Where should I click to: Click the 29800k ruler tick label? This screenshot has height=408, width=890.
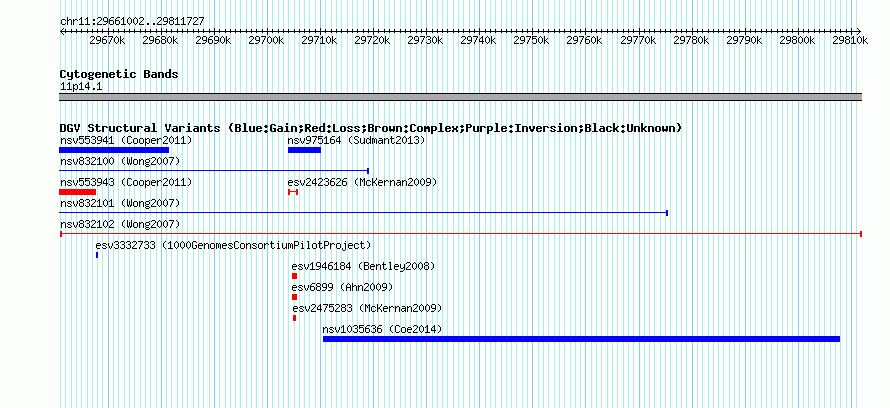(x=797, y=40)
